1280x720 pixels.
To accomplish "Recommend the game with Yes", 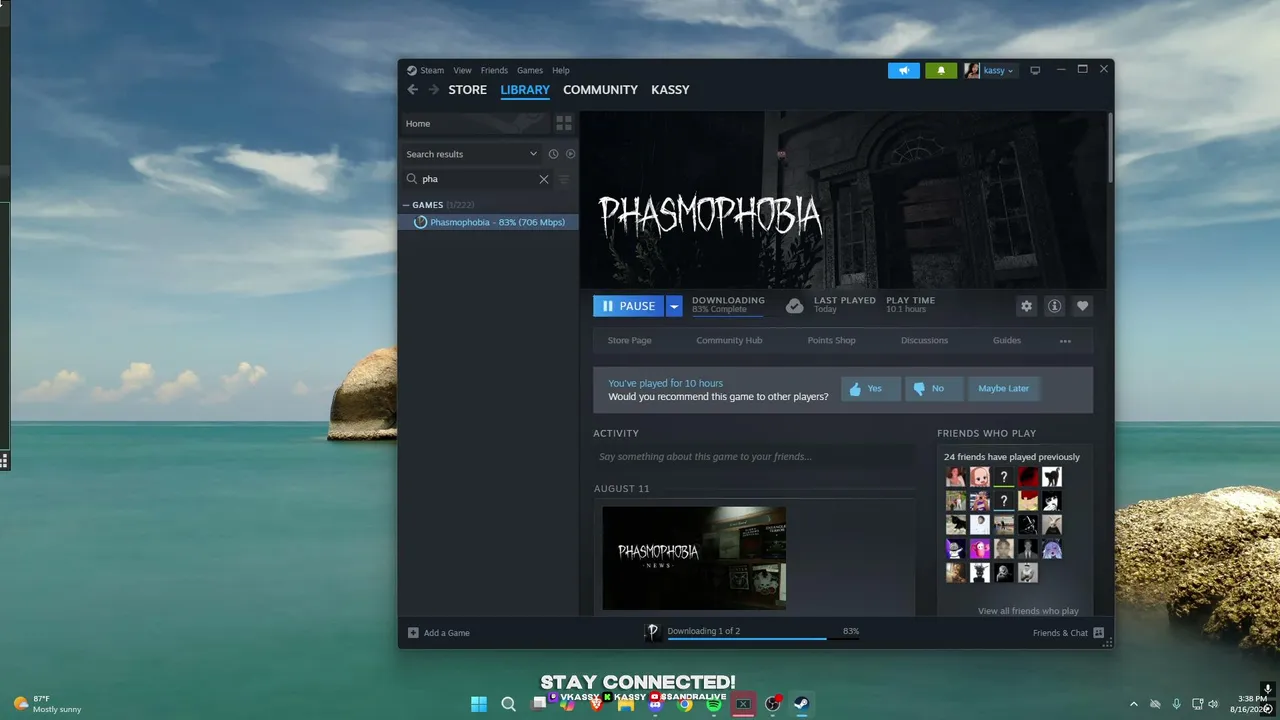I will click(871, 389).
